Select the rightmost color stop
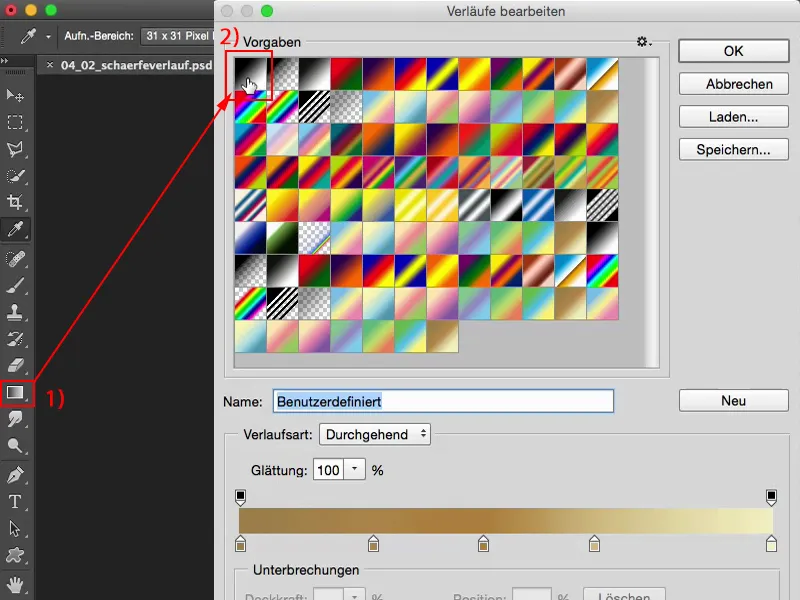 [771, 544]
